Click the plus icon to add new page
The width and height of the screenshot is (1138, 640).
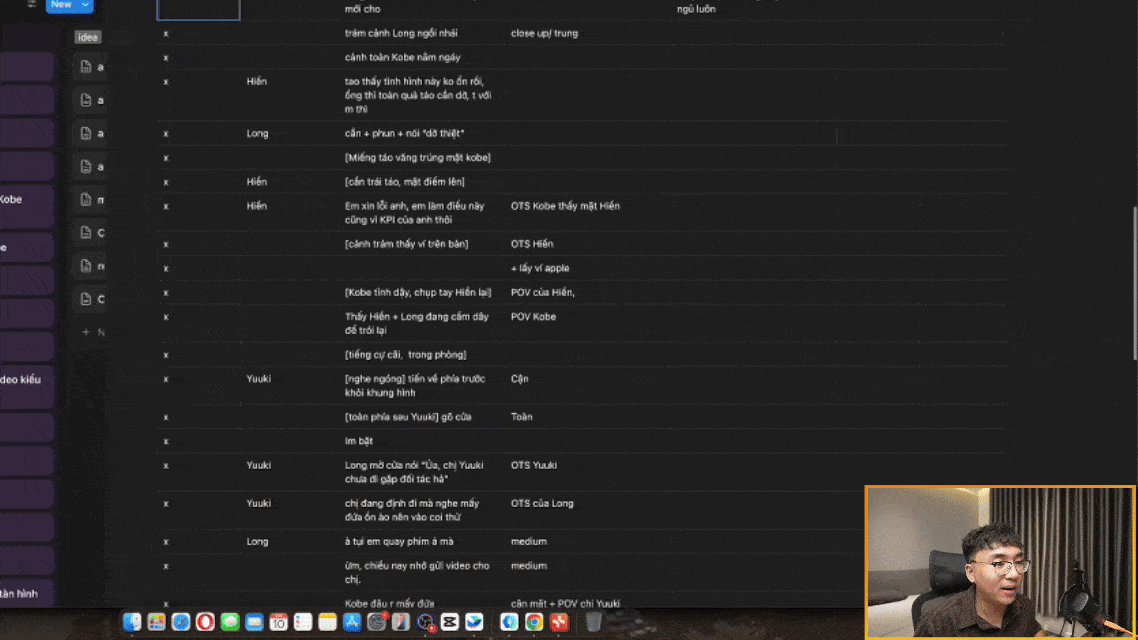pos(86,331)
